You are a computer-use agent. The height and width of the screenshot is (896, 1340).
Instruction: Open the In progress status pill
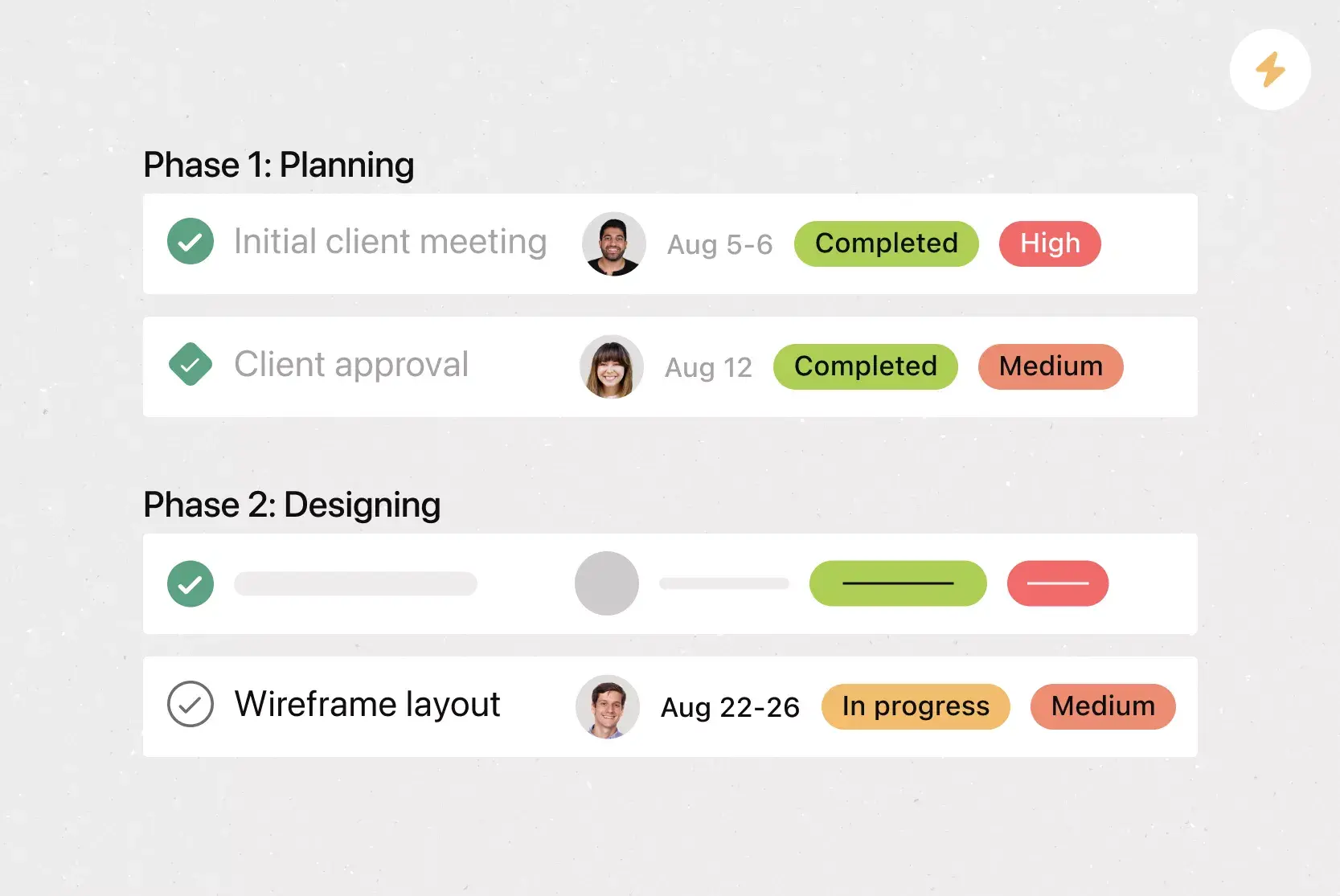coord(916,706)
